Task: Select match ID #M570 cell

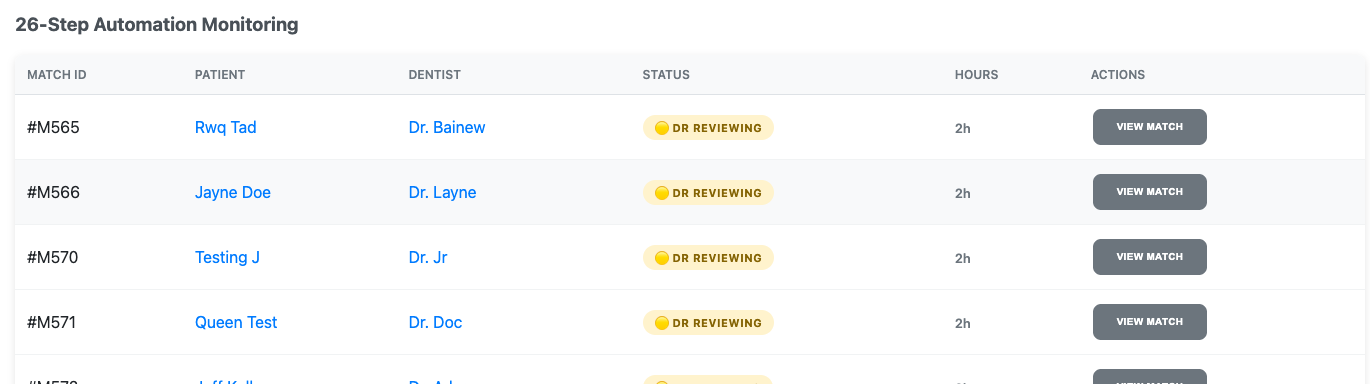Action: coord(53,257)
